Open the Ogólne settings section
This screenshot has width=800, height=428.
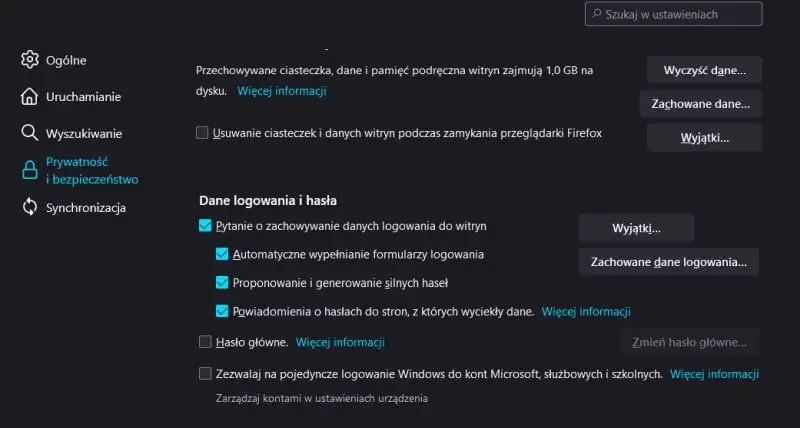click(66, 60)
